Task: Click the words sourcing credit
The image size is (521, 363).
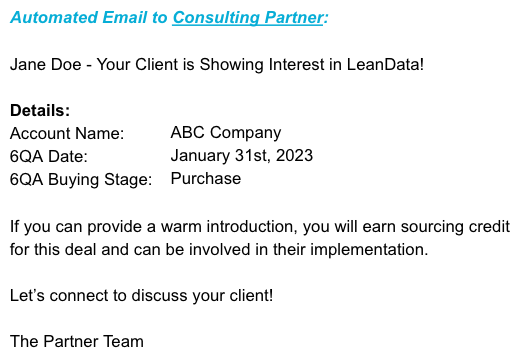Action: pos(455,227)
